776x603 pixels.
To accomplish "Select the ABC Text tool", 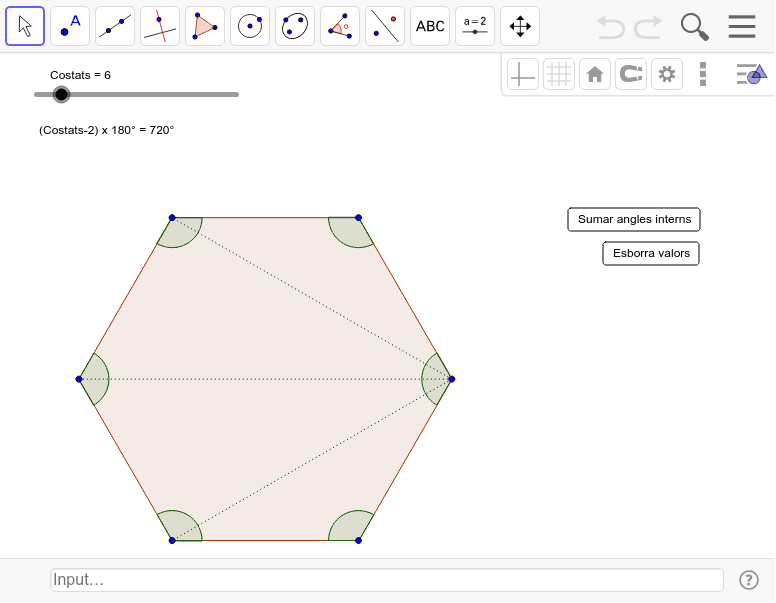I will [x=430, y=26].
